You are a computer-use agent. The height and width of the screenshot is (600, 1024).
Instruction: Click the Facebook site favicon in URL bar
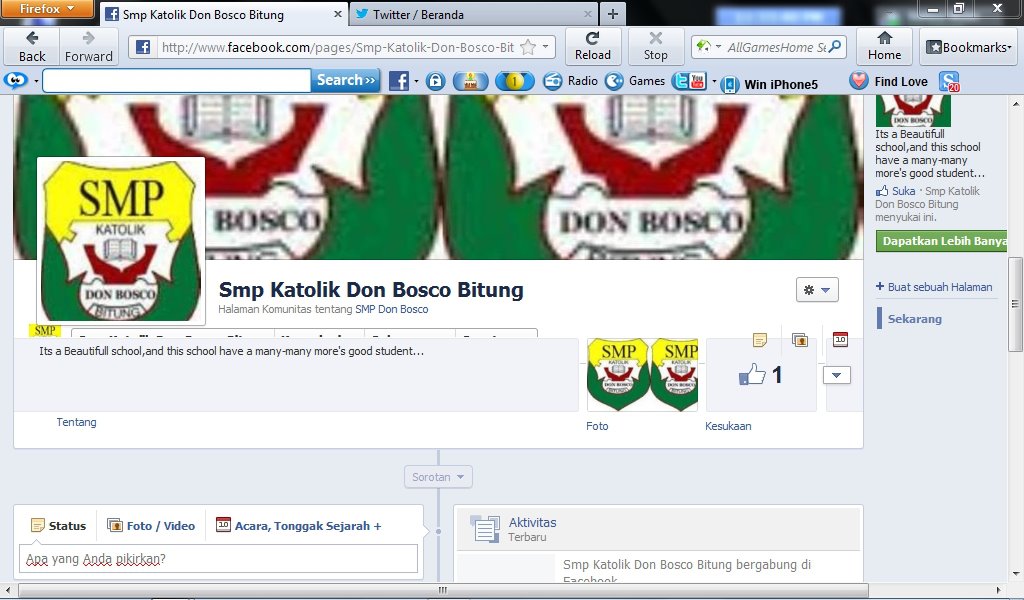point(142,47)
